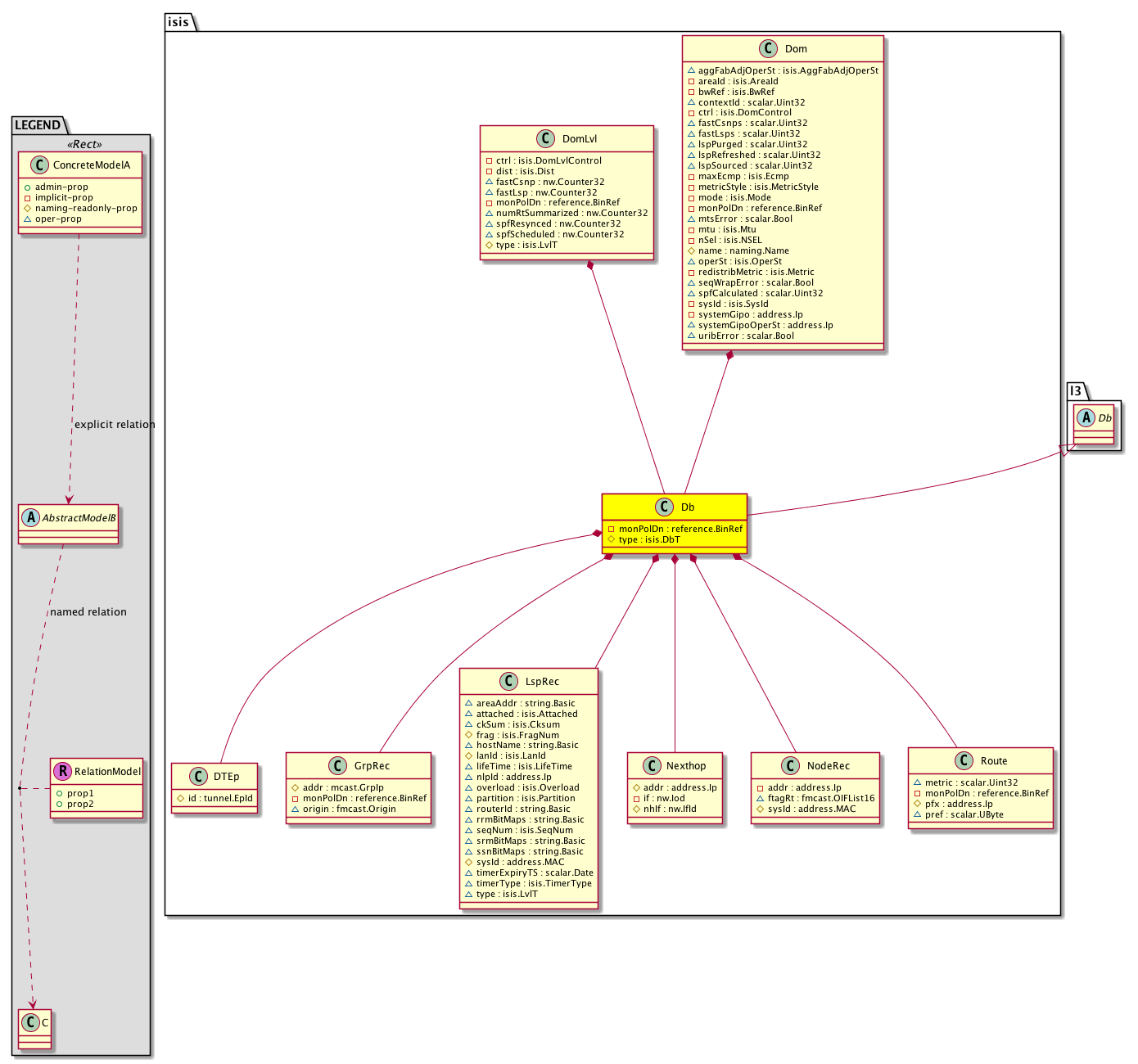Click the "explicit relation" label
This screenshot has height=1064, width=1138.
115,425
